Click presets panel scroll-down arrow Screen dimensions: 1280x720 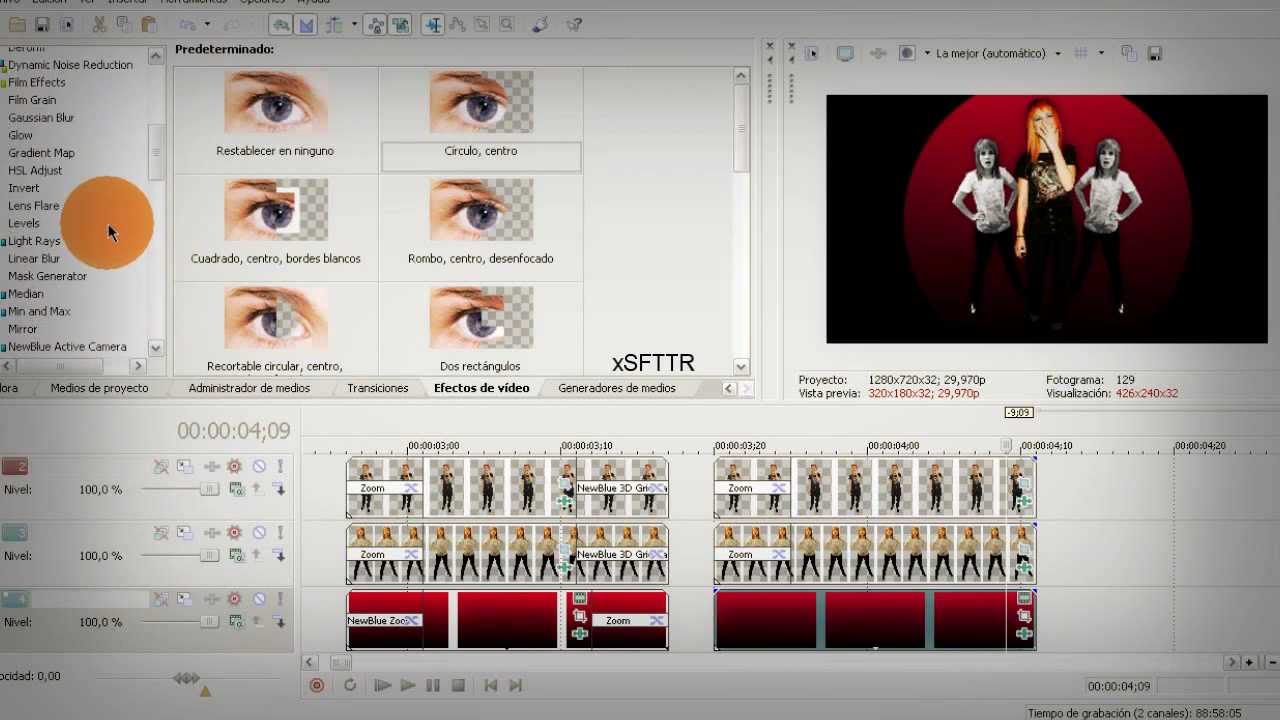(x=741, y=366)
